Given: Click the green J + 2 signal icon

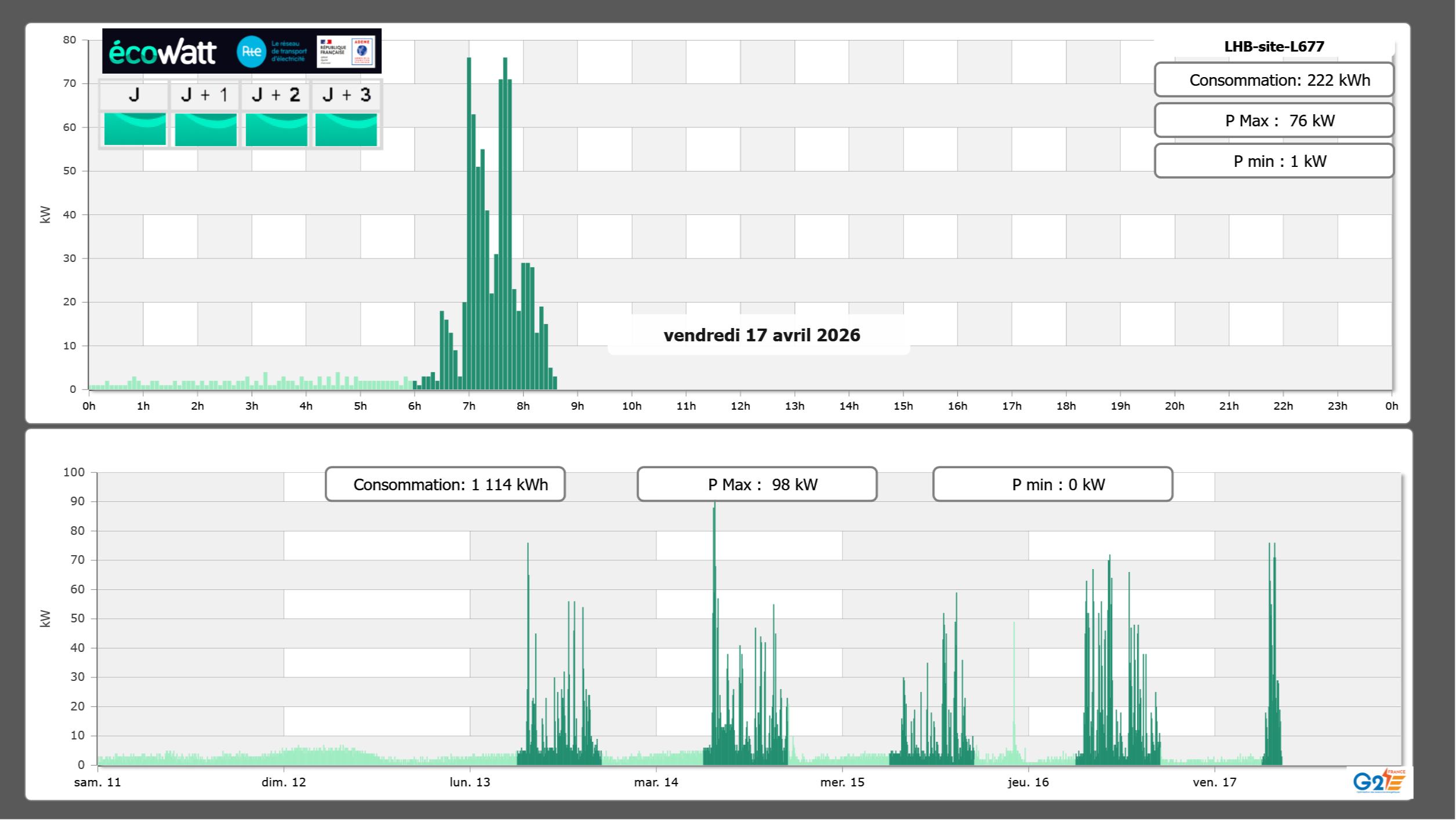Looking at the screenshot, I should tap(276, 129).
